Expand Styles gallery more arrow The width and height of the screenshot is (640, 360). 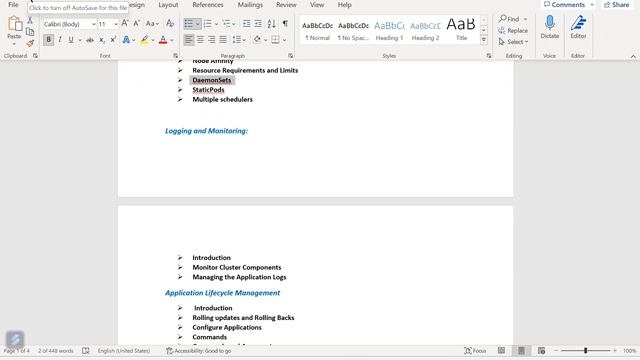click(484, 40)
